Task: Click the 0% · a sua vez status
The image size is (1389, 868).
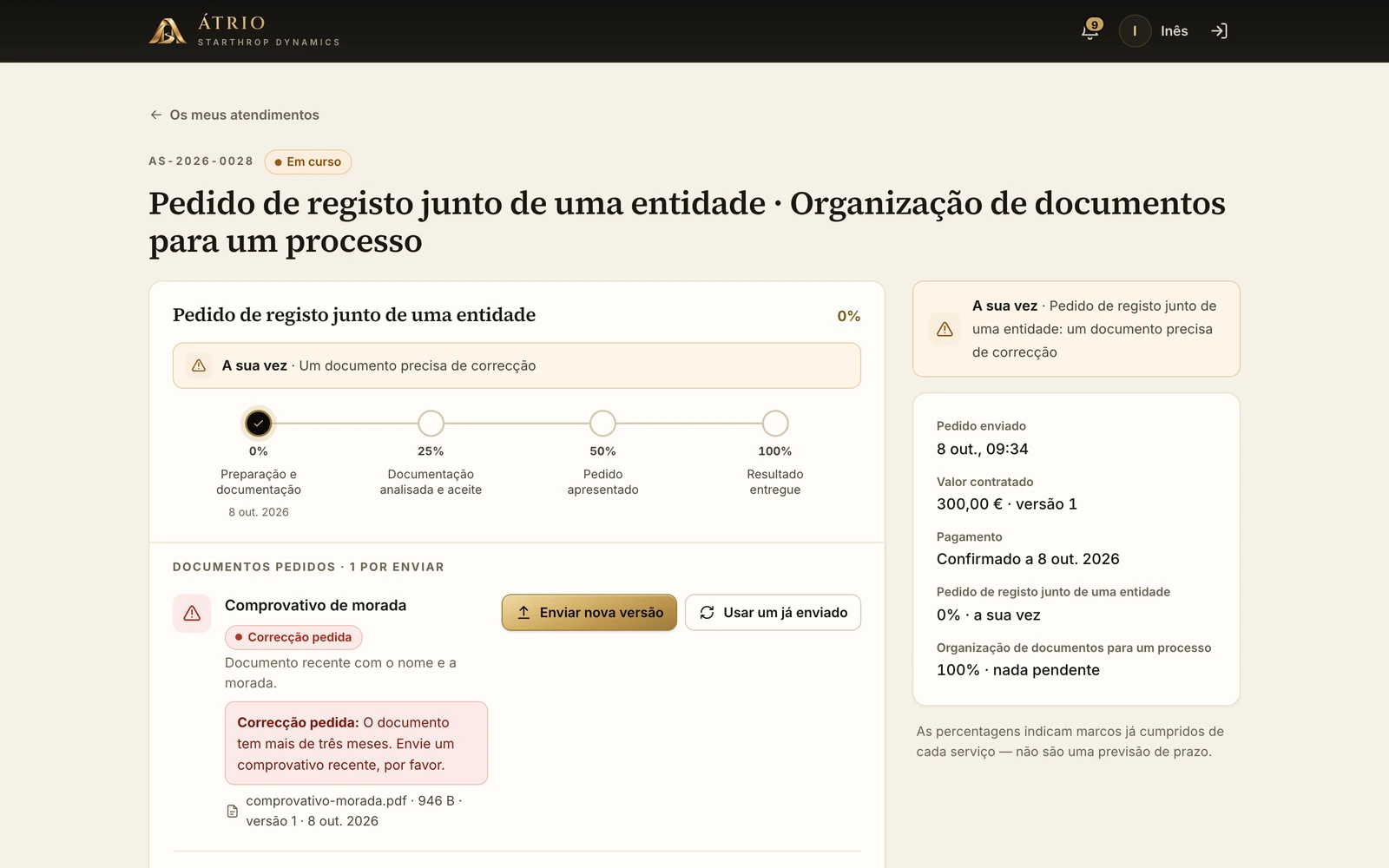Action: tap(988, 615)
